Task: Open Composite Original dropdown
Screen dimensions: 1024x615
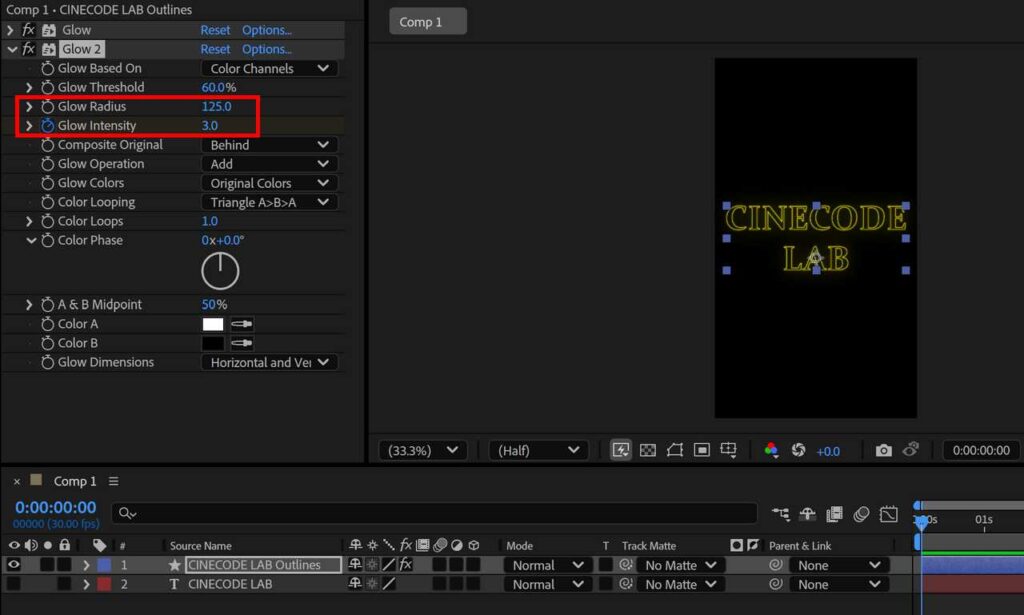Action: pyautogui.click(x=269, y=145)
